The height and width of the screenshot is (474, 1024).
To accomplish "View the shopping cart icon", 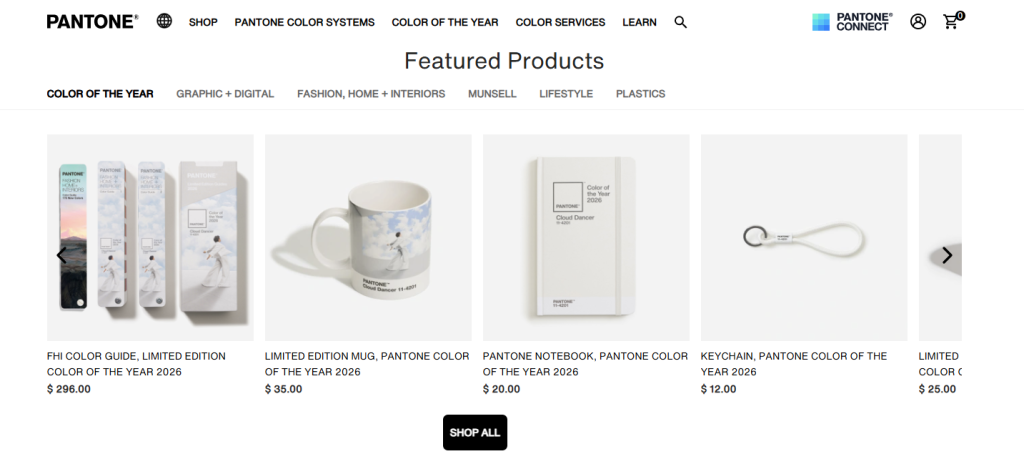I will (x=953, y=21).
